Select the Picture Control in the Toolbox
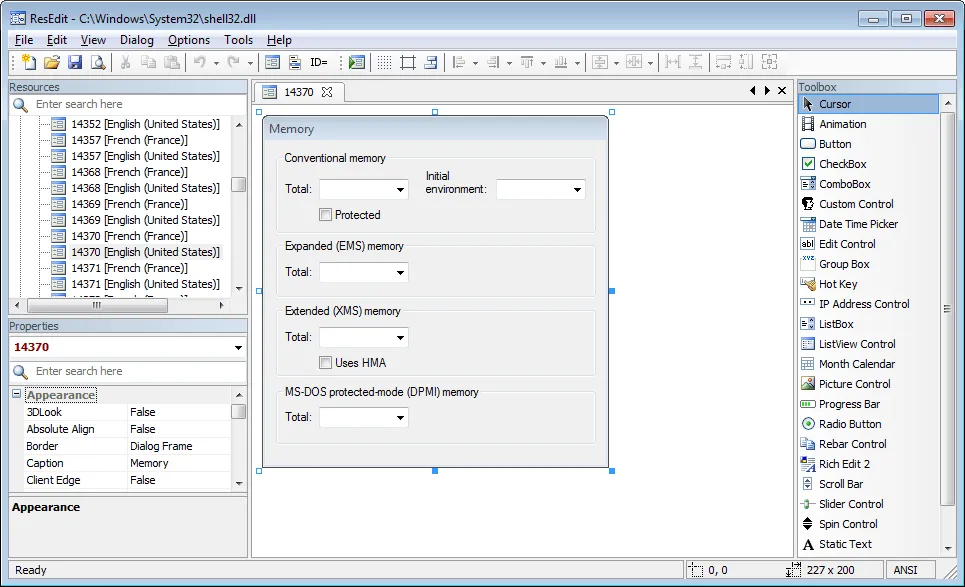965x587 pixels. pos(848,383)
